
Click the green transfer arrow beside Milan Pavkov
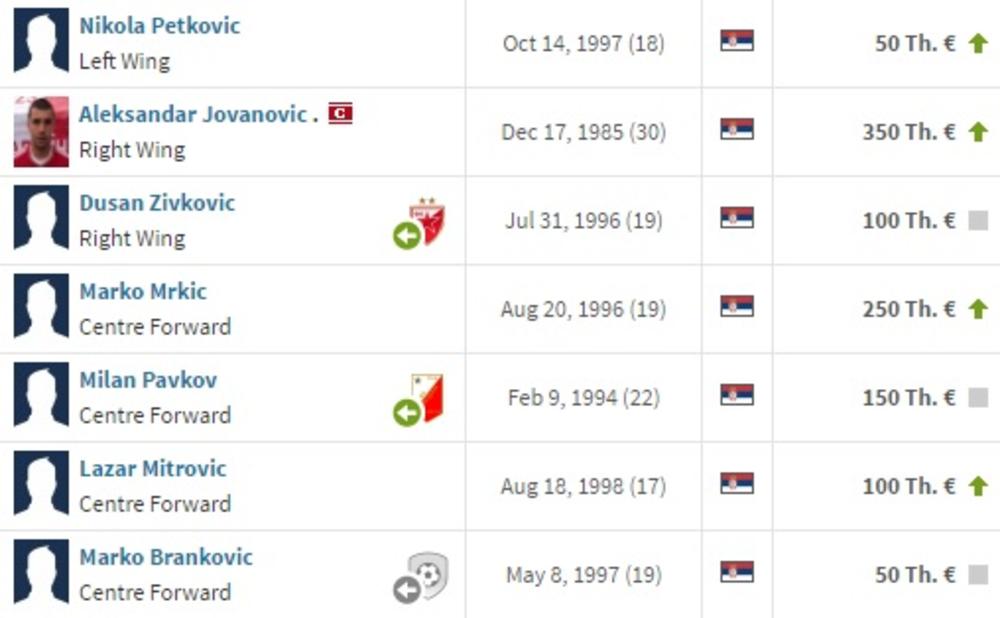406,412
